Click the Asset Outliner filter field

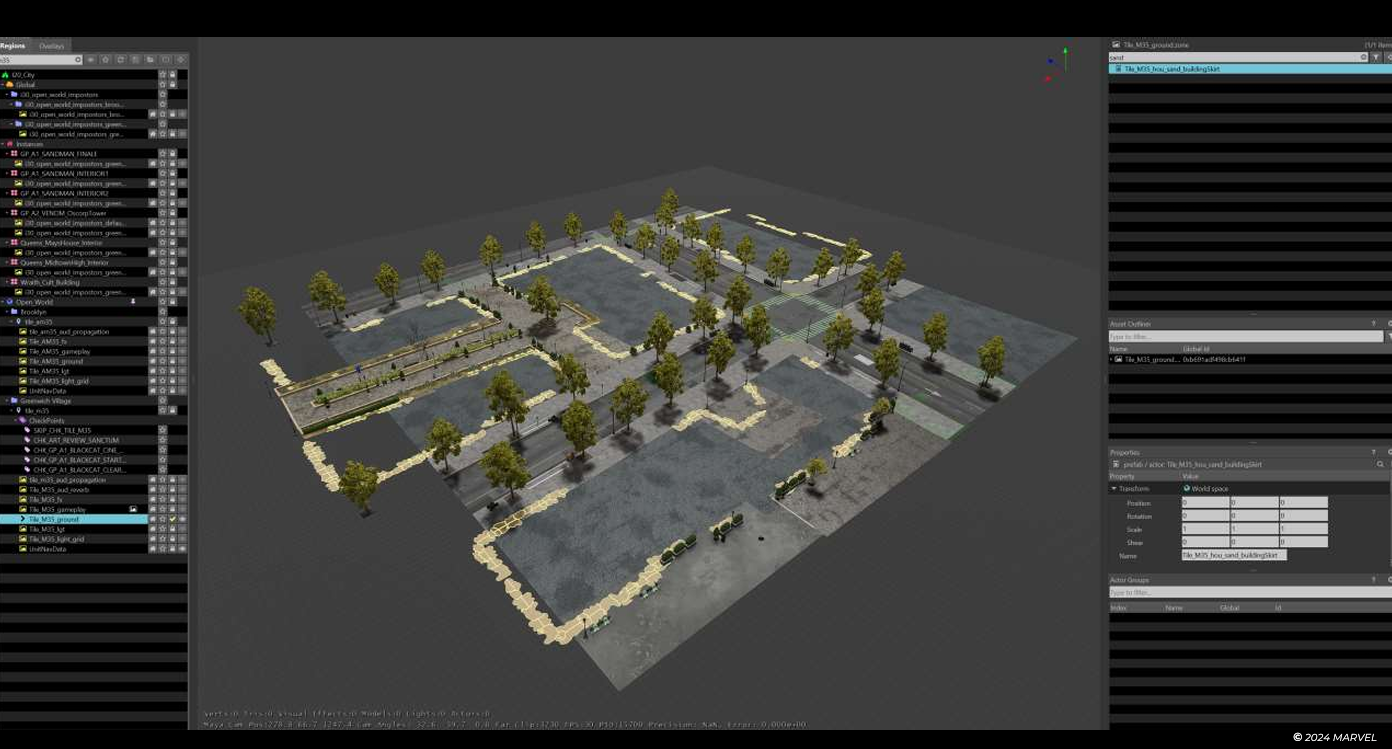[1246, 337]
